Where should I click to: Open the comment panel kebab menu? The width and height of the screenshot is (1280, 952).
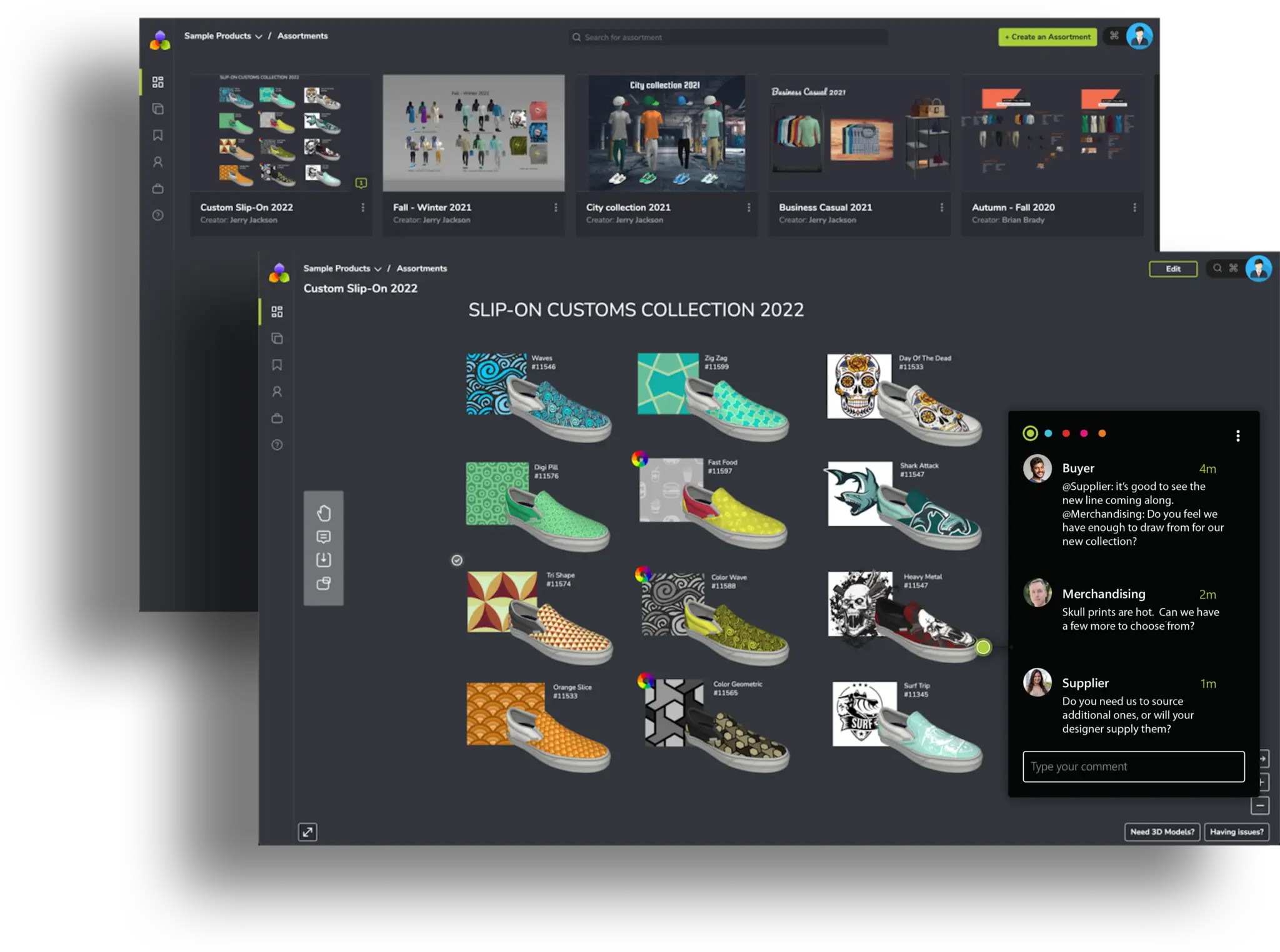click(1237, 436)
